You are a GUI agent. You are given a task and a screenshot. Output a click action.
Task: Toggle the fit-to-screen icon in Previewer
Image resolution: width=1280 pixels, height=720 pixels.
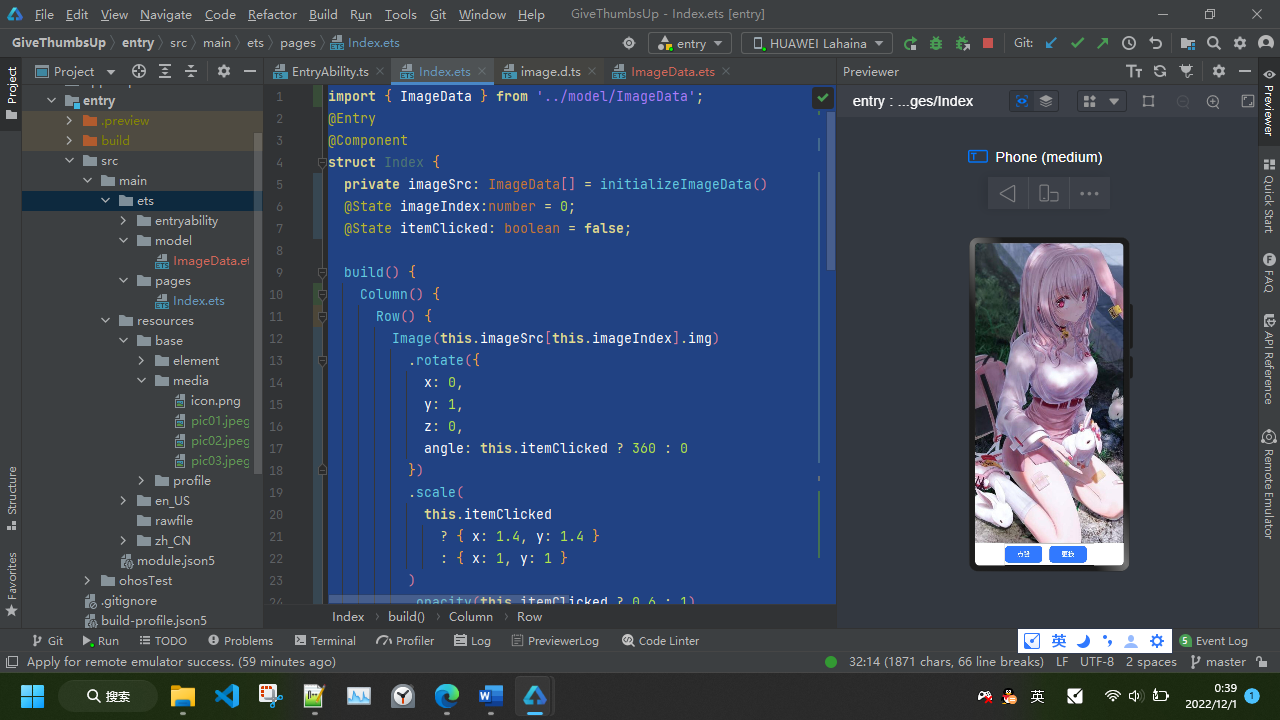(x=1248, y=101)
